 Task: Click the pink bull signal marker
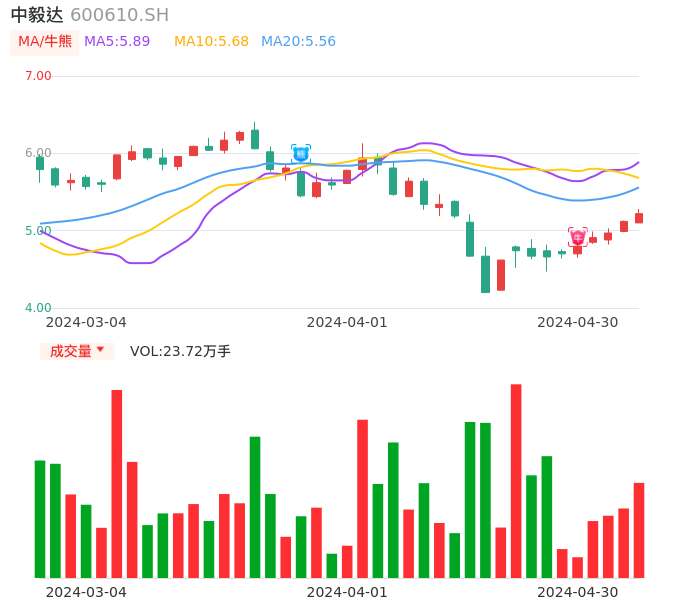coord(578,237)
